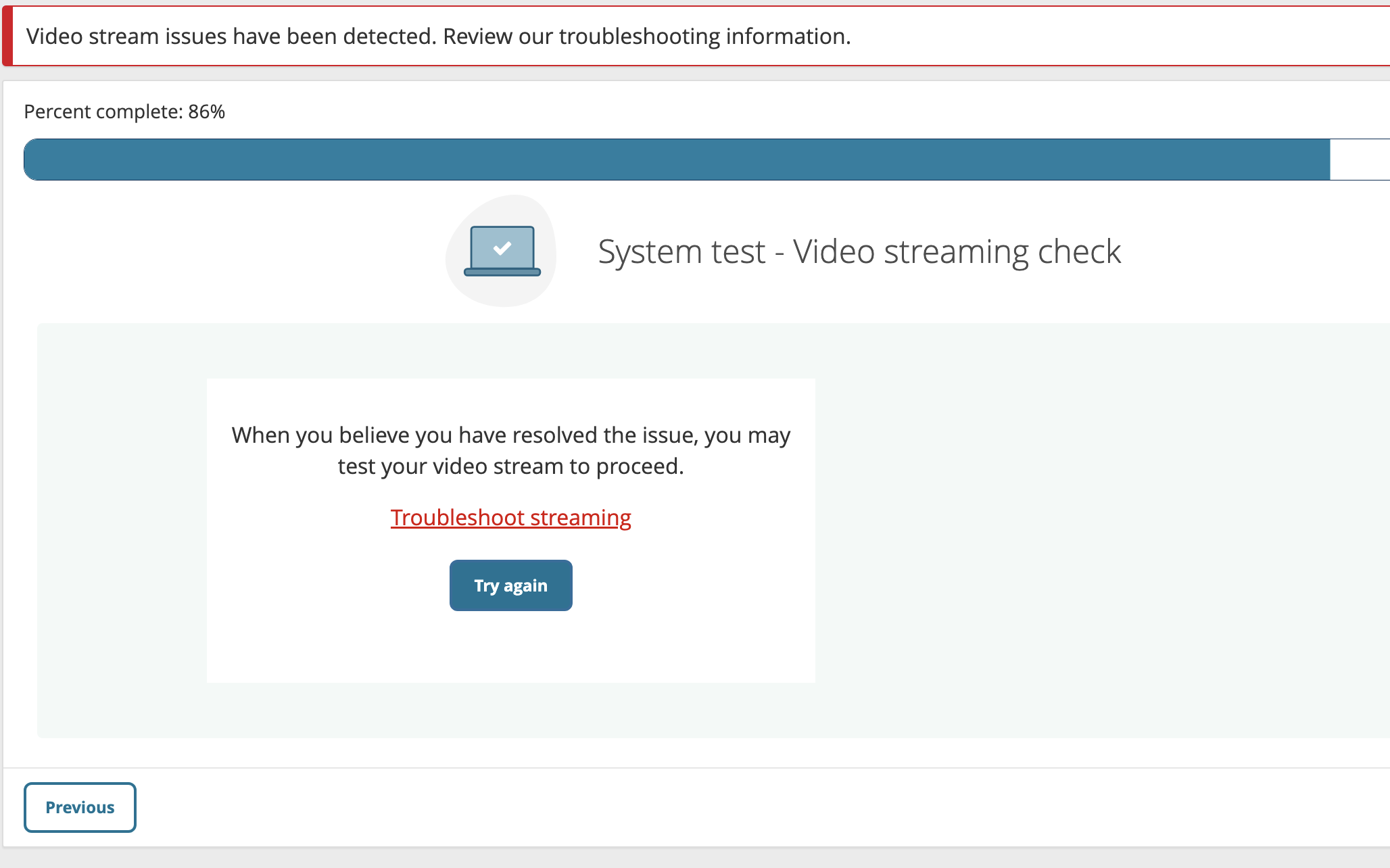Open the Troubleshoot streaming link
1390x868 pixels.
click(510, 518)
